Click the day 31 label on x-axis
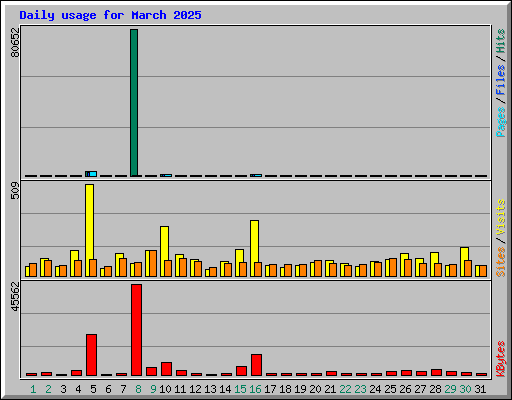This screenshot has width=512, height=400. click(x=480, y=389)
